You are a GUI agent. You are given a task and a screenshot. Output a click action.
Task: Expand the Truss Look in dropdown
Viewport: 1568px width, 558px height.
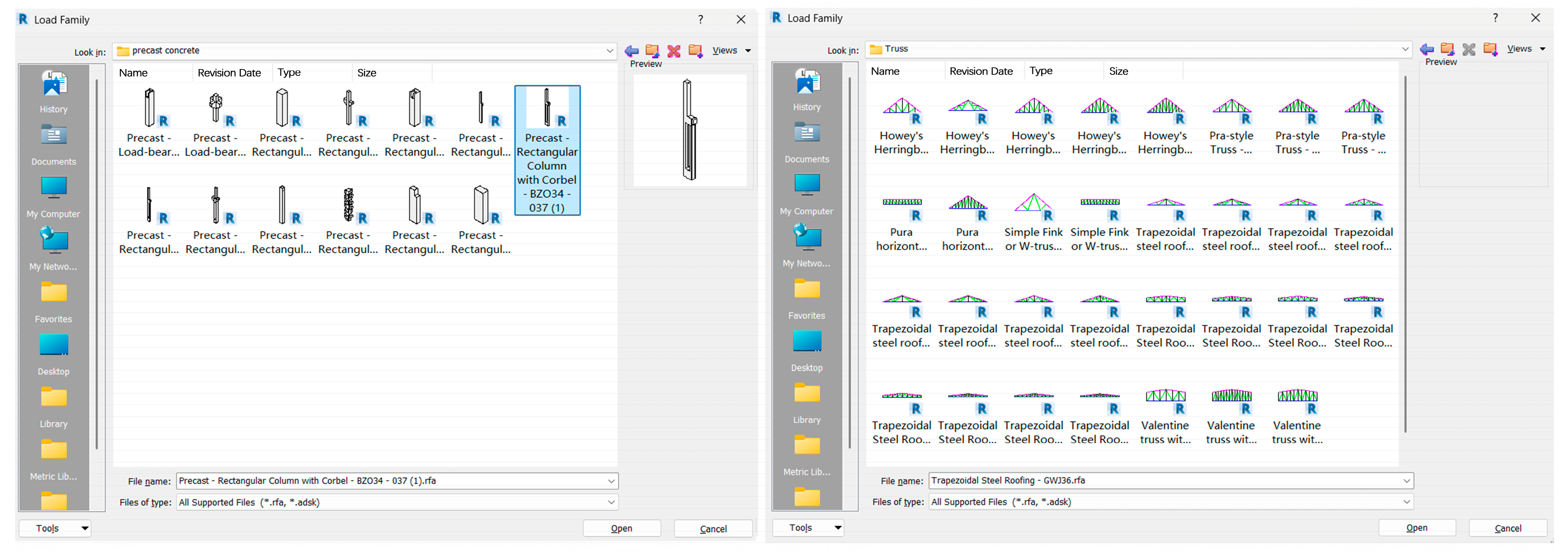tap(1405, 49)
